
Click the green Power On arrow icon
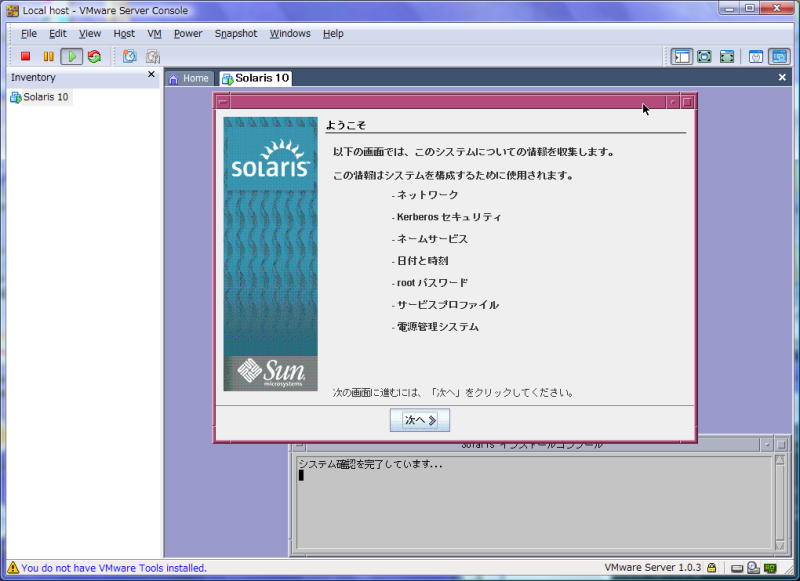coord(70,56)
